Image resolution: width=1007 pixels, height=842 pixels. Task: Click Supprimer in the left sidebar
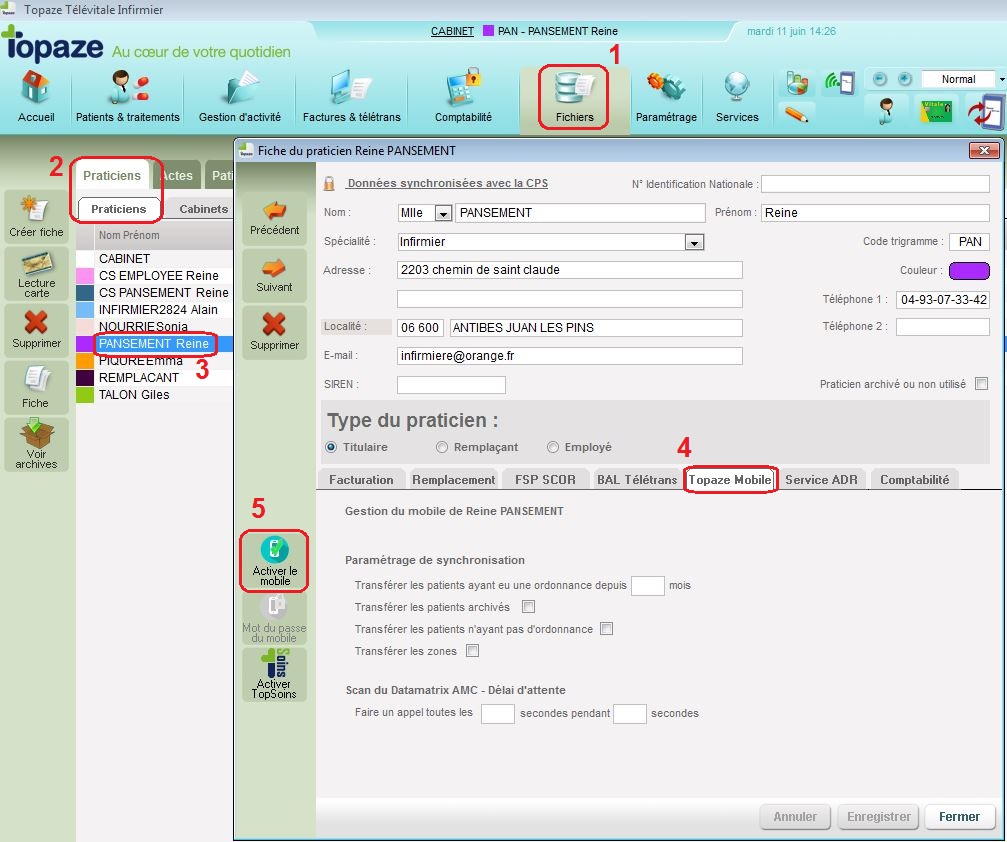tap(36, 329)
